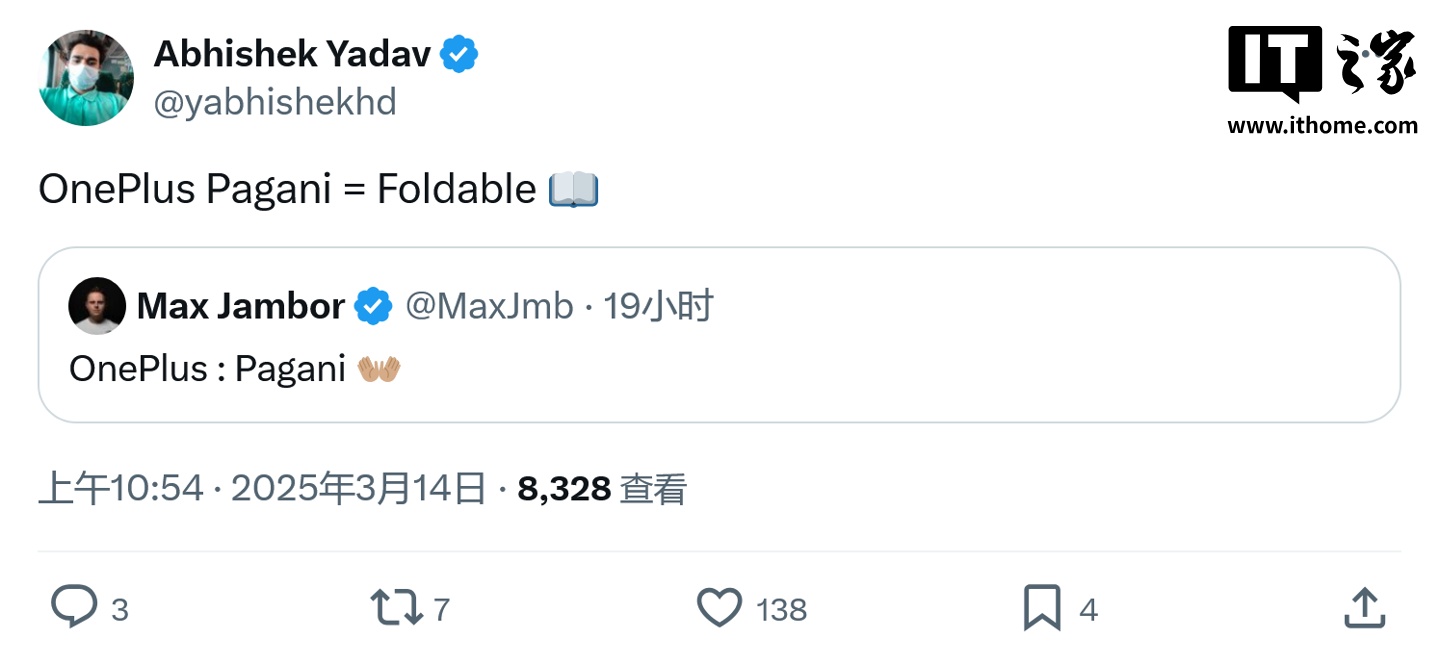The image size is (1440, 664).
Task: Open Max Jambor's small avatar
Action: pyautogui.click(x=97, y=306)
